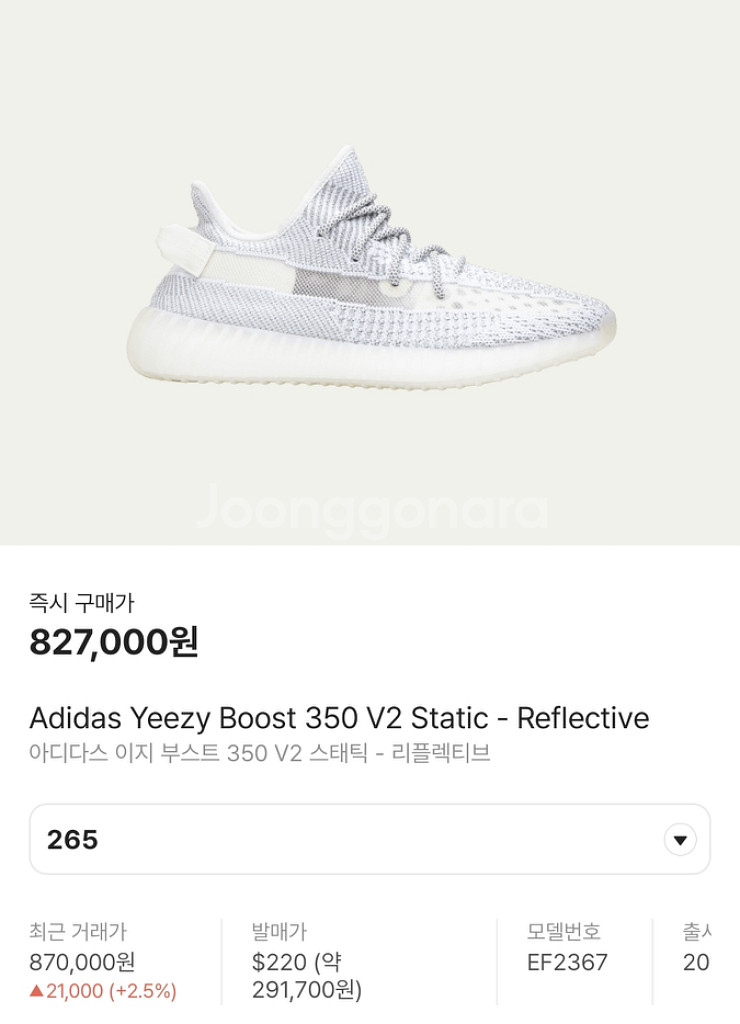Tap the Yeezy sneaker product image

click(x=385, y=280)
